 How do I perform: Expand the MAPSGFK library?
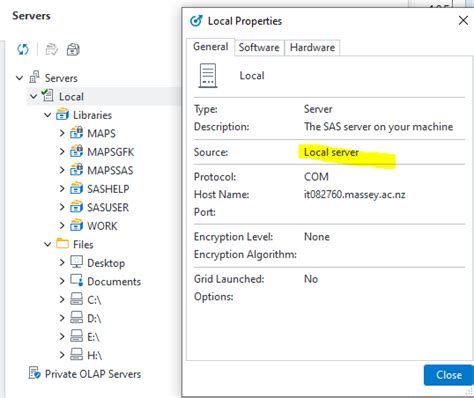(x=62, y=152)
